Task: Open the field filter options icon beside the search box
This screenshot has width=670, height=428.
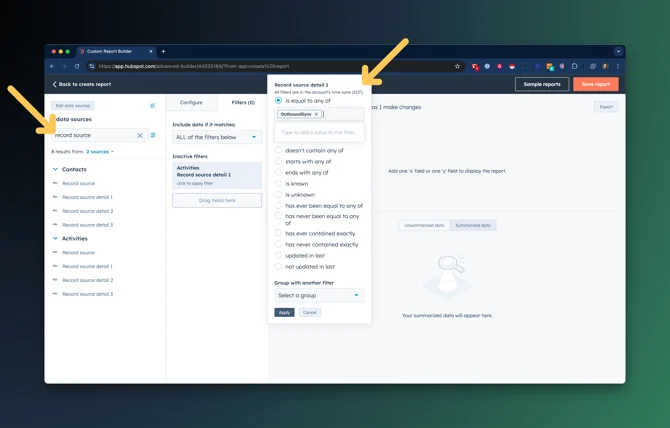Action: [x=153, y=135]
